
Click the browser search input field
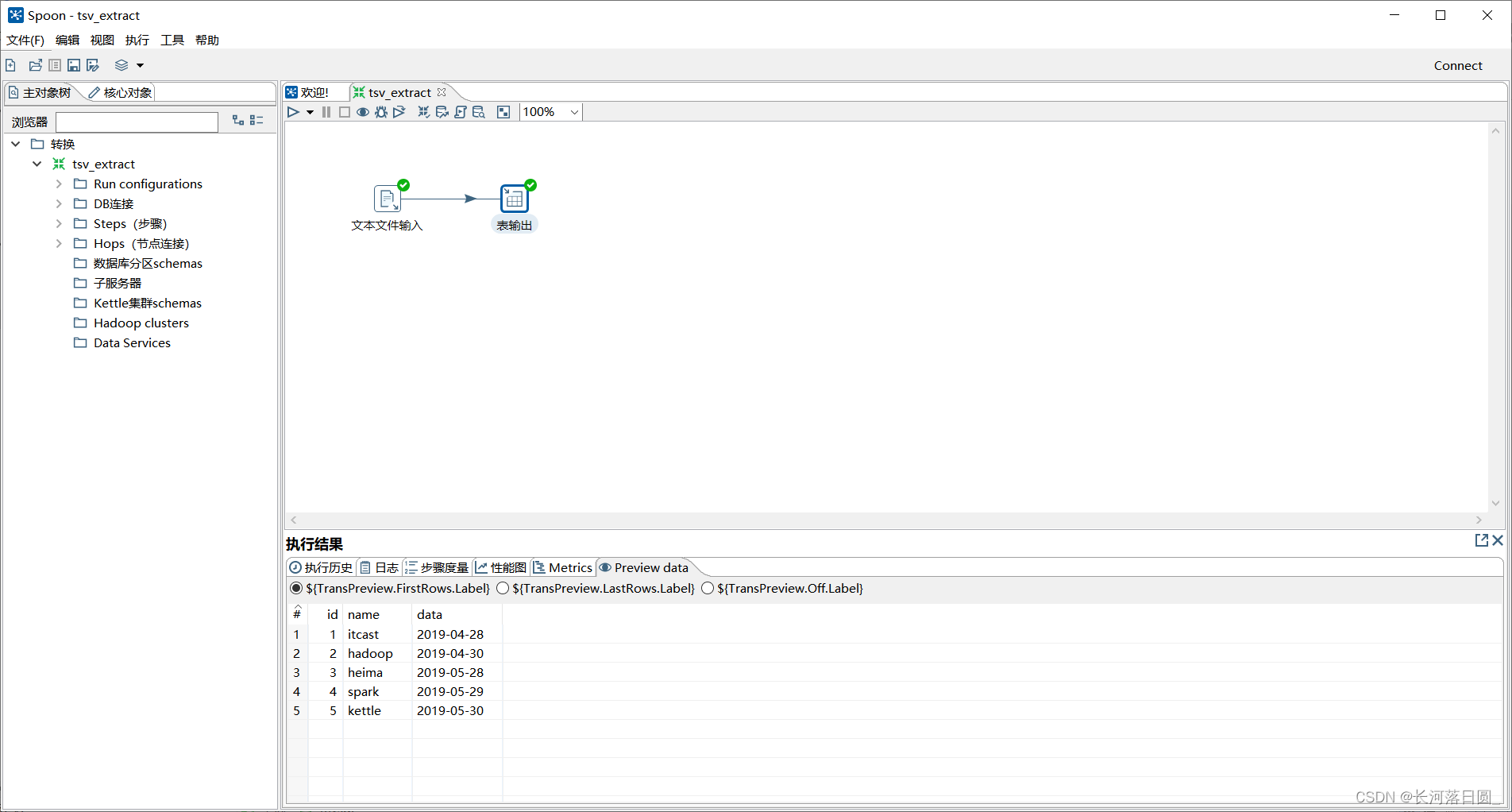[137, 122]
